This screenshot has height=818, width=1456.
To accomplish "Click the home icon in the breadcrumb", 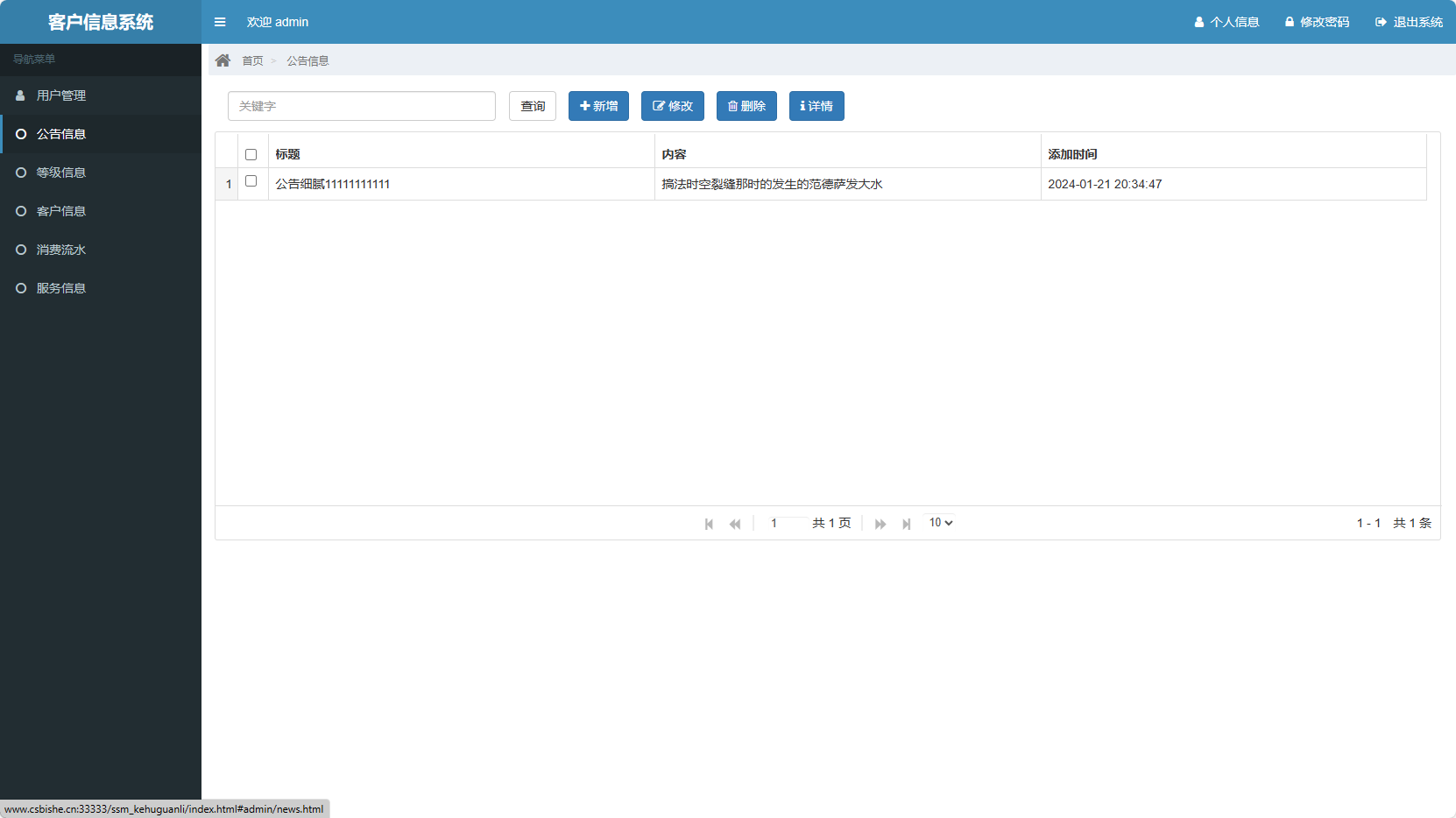I will coord(223,59).
